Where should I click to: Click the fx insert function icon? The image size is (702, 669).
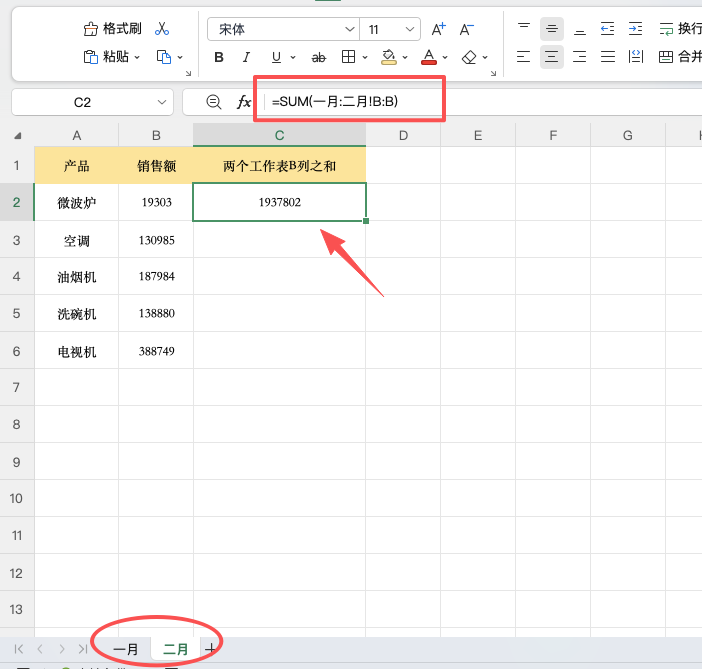click(x=244, y=102)
